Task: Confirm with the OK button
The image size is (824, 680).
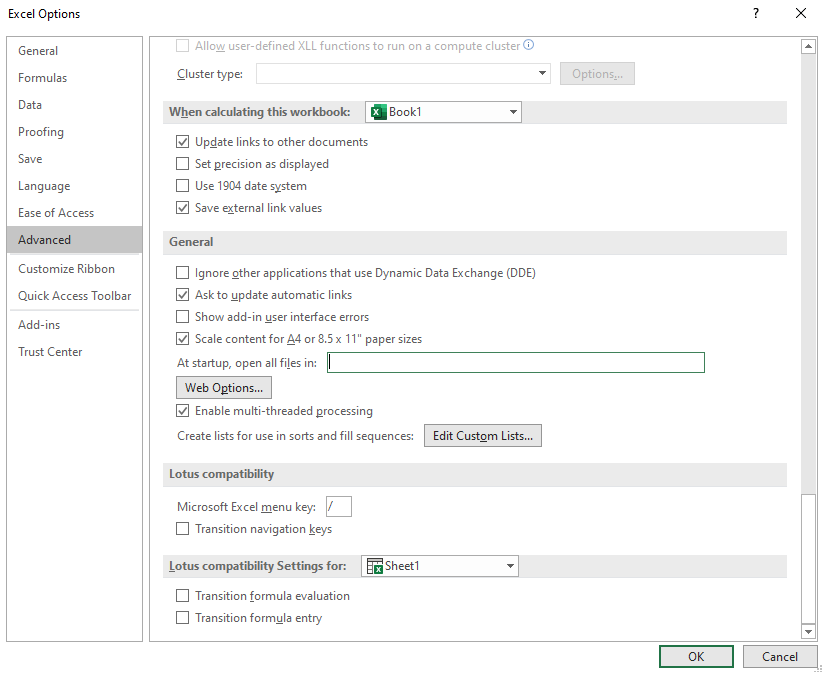Action: pos(696,656)
